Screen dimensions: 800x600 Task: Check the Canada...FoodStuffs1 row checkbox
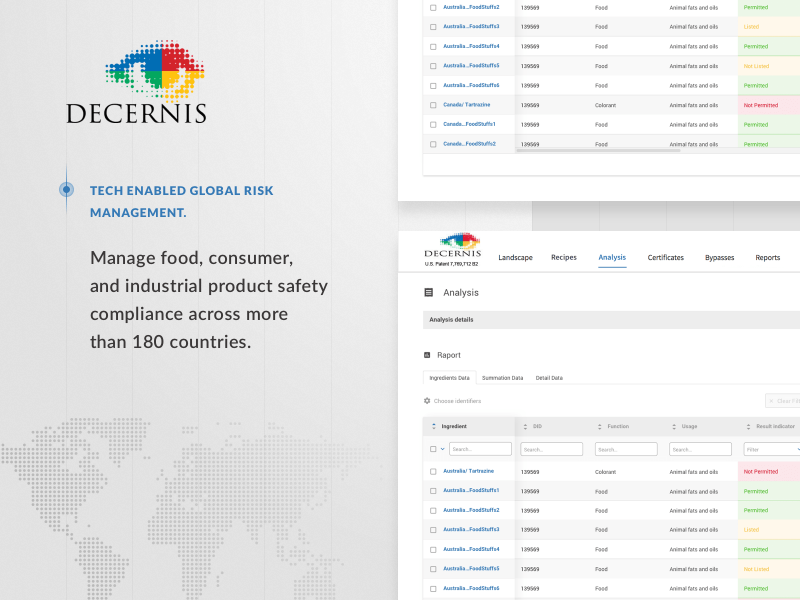[x=433, y=124]
